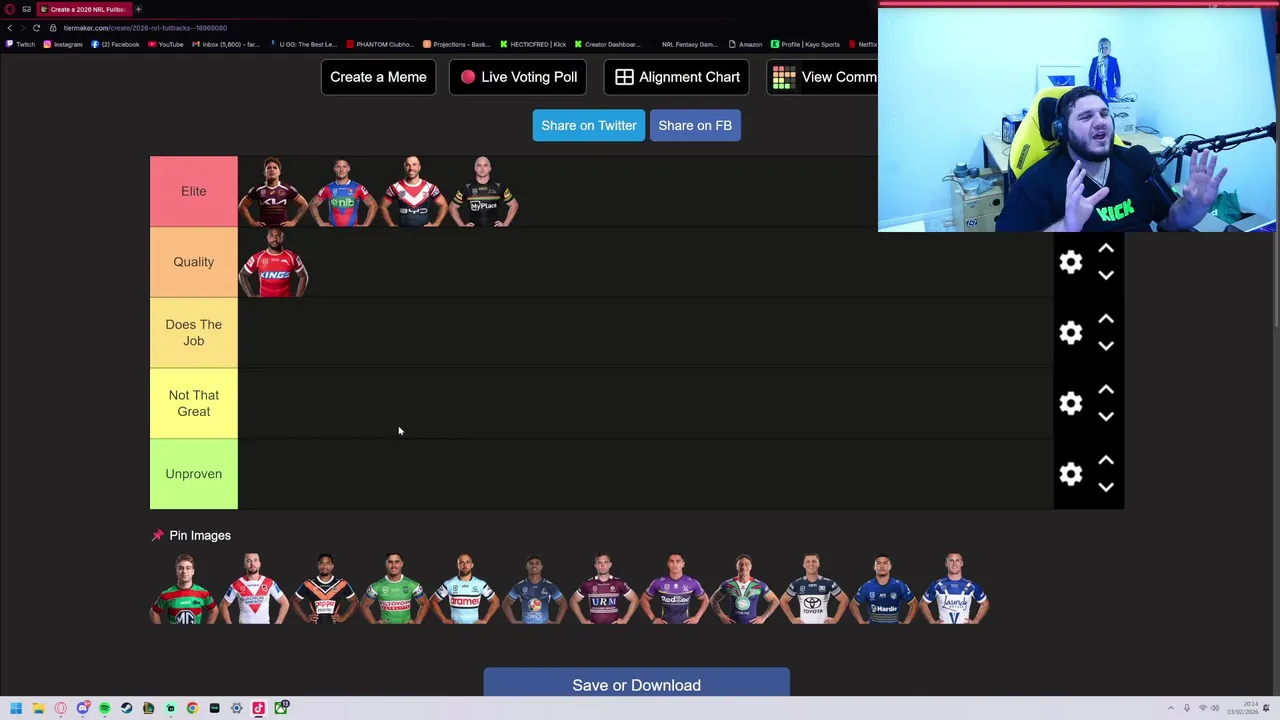Pick the Wests Tigers orange-black jersey player
1280x720 pixels.
[x=325, y=589]
